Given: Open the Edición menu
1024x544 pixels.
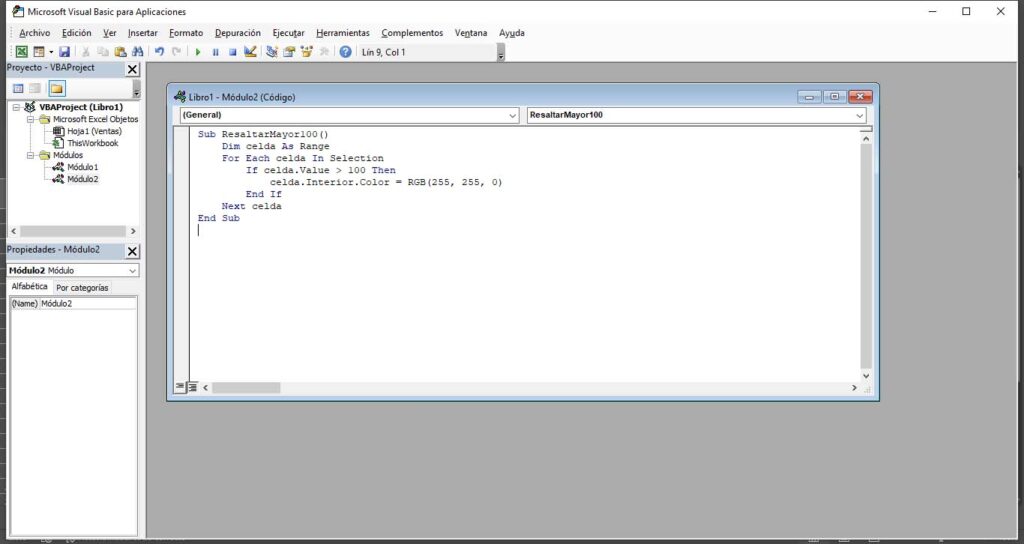Looking at the screenshot, I should click(76, 33).
